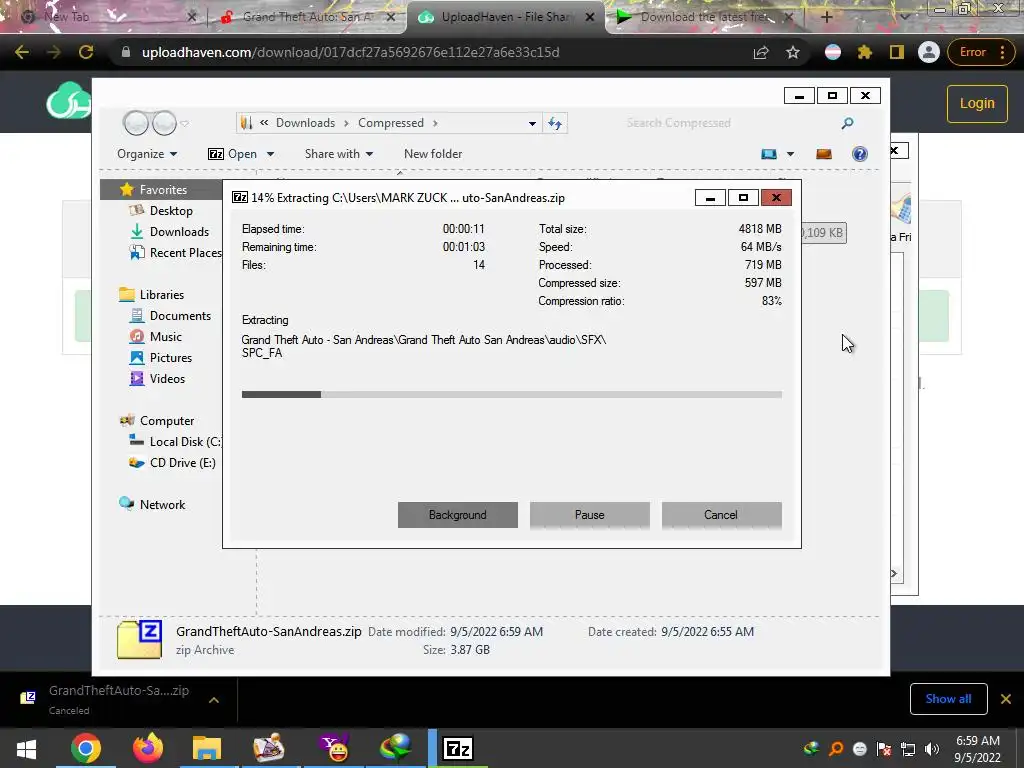Open the Videos library
1024x768 pixels.
point(167,379)
